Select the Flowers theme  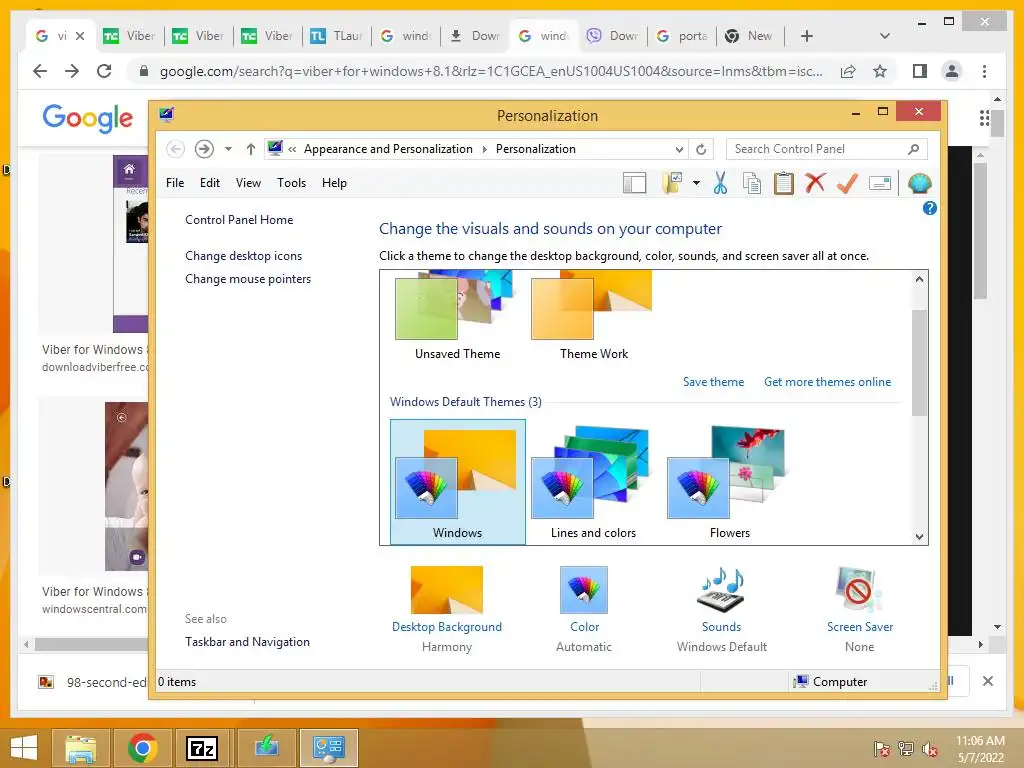coord(729,482)
